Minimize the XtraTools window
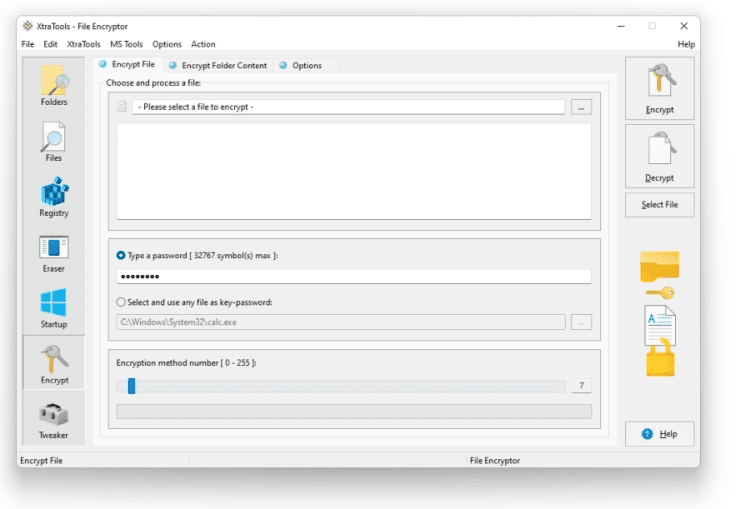Screen dimensions: 750x509 (x=621, y=26)
